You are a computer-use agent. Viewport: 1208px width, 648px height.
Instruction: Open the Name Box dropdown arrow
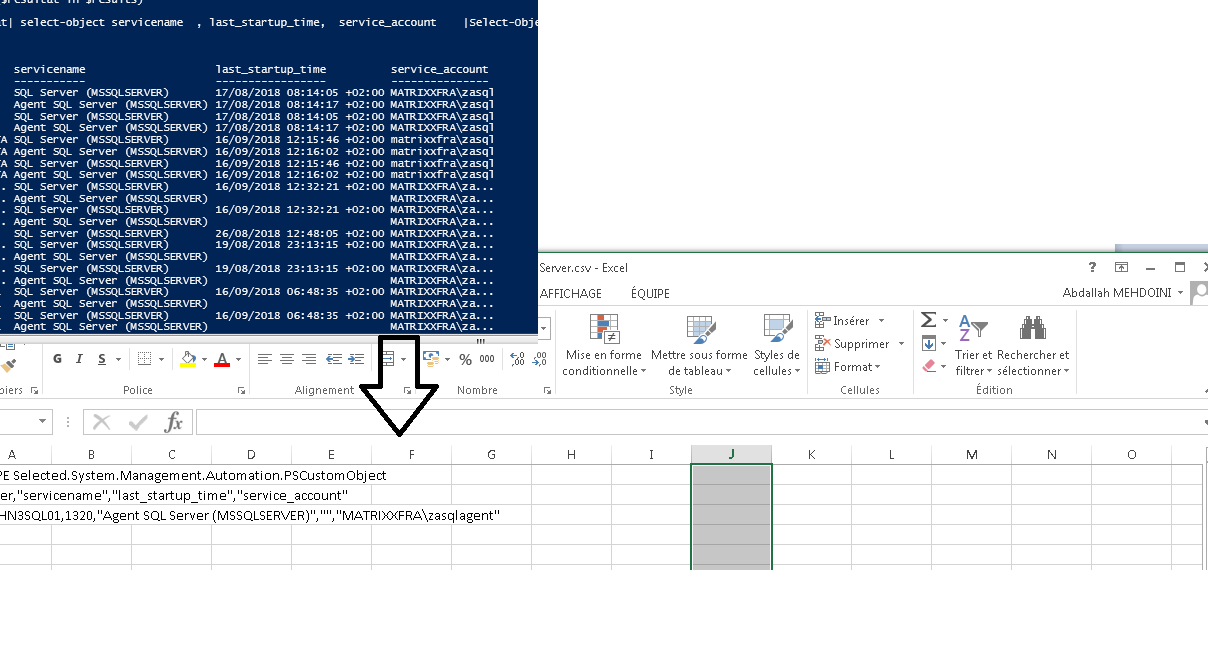pos(42,422)
